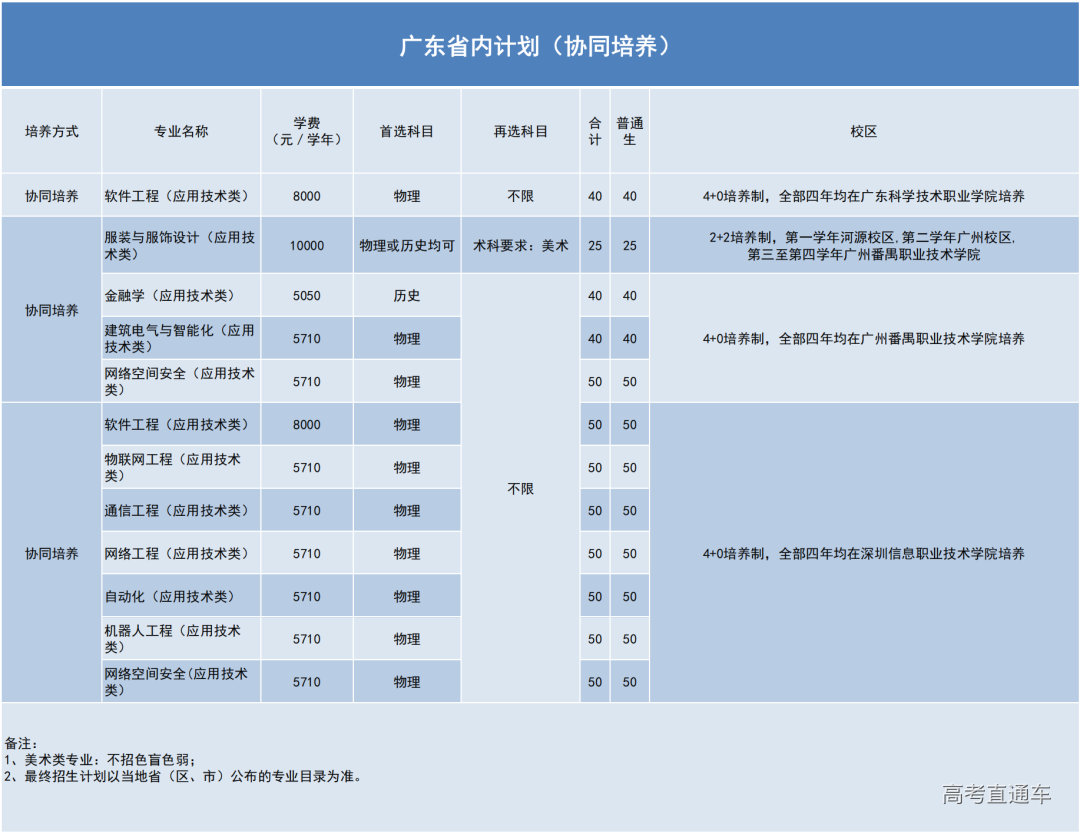Click the 学费（元／学年）header
1080x834 pixels.
(x=307, y=131)
